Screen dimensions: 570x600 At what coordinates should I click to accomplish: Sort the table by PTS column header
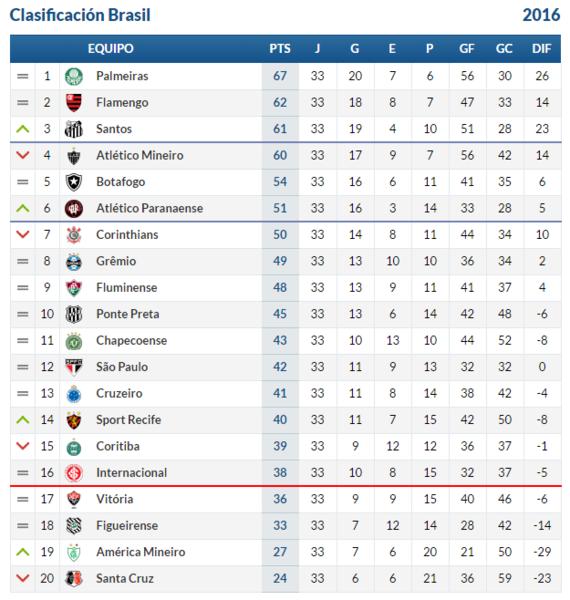pyautogui.click(x=280, y=49)
